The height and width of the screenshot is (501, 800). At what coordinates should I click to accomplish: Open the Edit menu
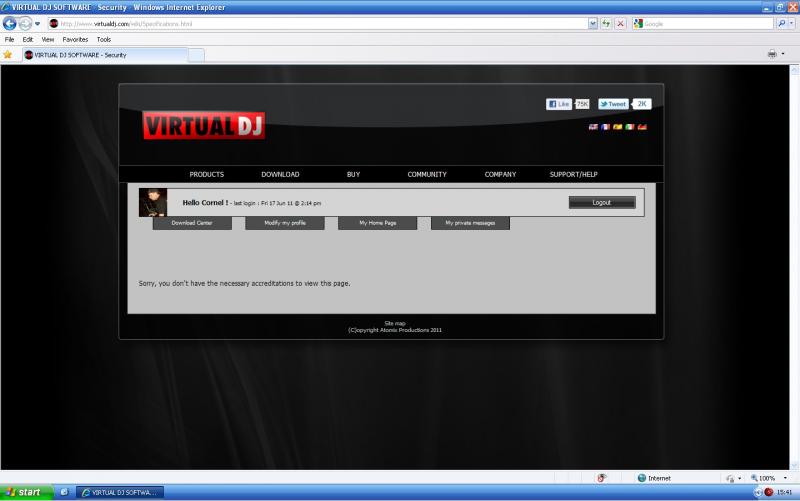[28, 39]
